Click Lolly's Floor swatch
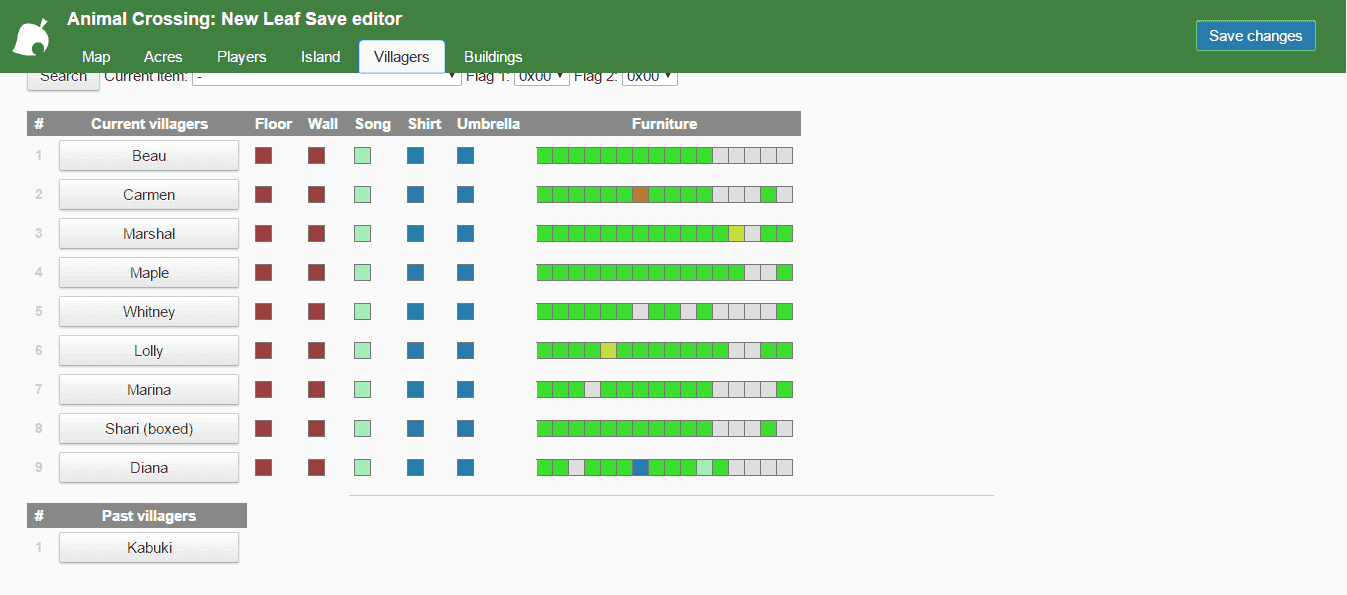 [x=264, y=351]
